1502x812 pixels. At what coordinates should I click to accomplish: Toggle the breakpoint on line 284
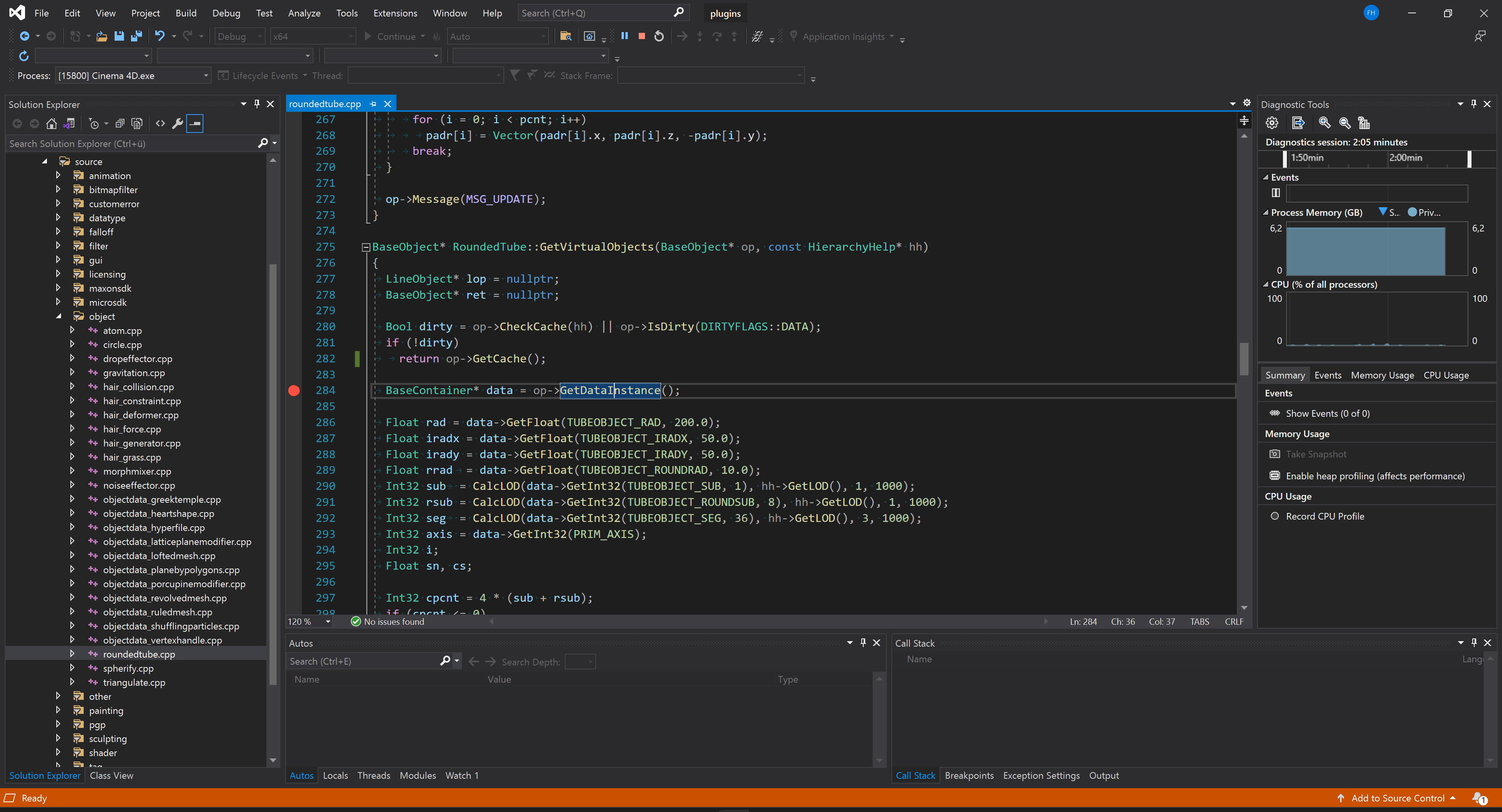click(294, 391)
